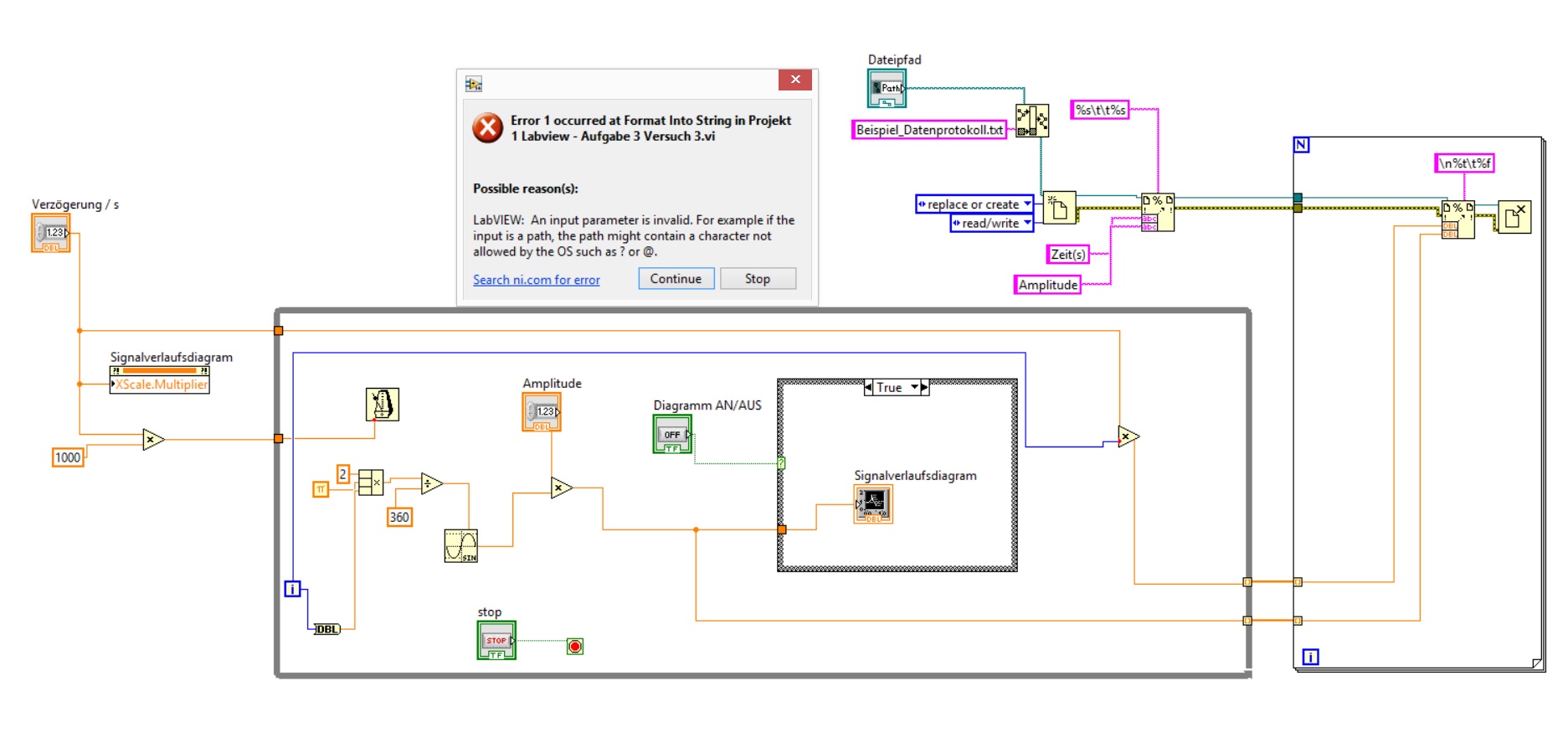The image size is (1568, 733).
Task: Select the Beispiel_Datenprotokoll.txt string constant
Action: click(929, 130)
